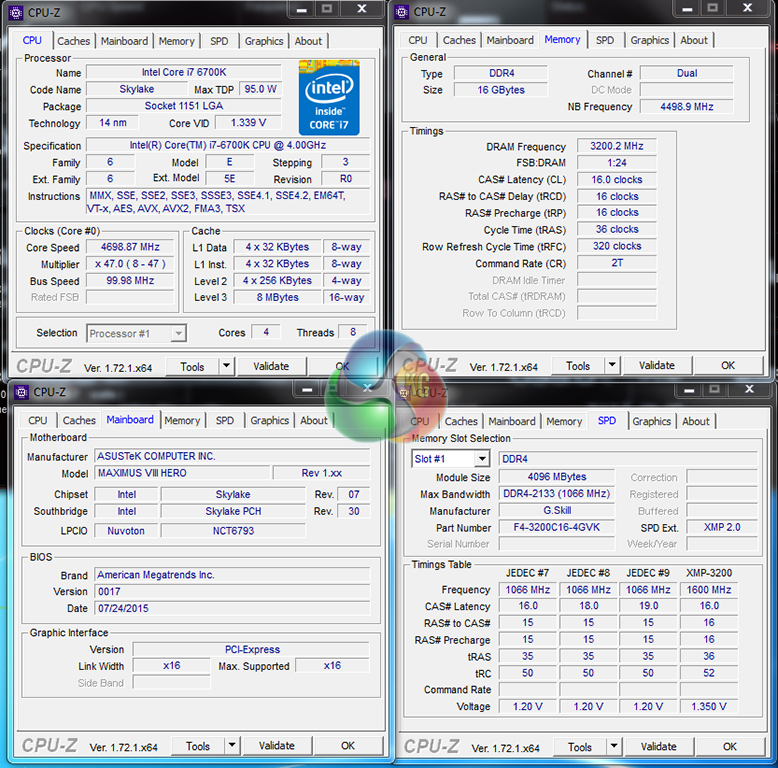This screenshot has height=768, width=778.
Task: Click Tools button in the CPU window
Action: coord(192,367)
